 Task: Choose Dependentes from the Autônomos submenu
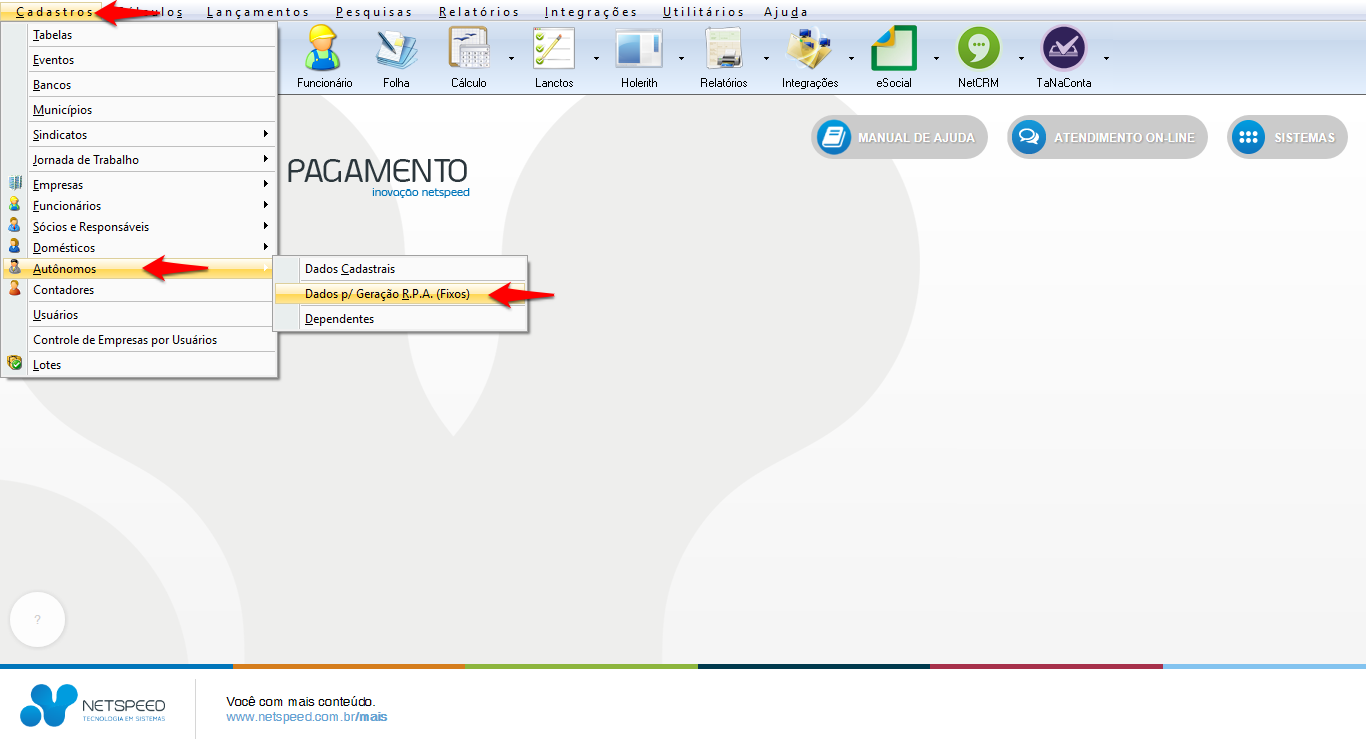point(340,319)
